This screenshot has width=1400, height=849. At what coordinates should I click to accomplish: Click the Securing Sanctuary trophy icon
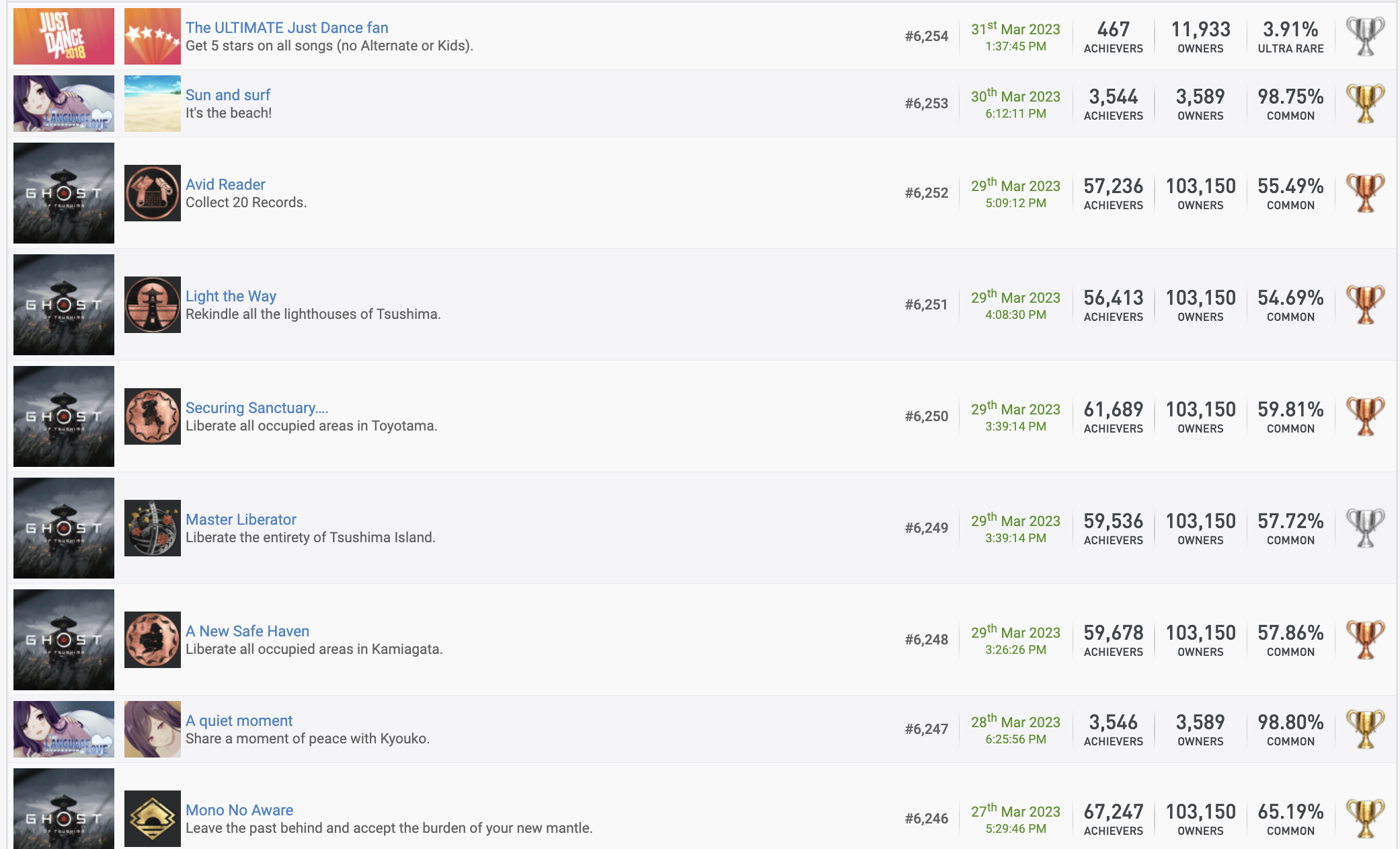(153, 416)
